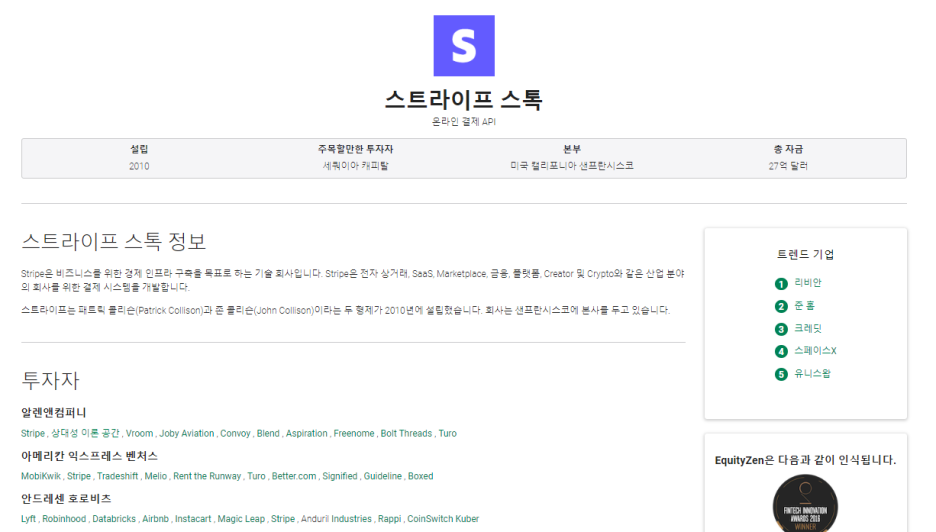Click the 안드레센 호로비츠 investor heading
This screenshot has height=532, width=936.
[x=66, y=499]
